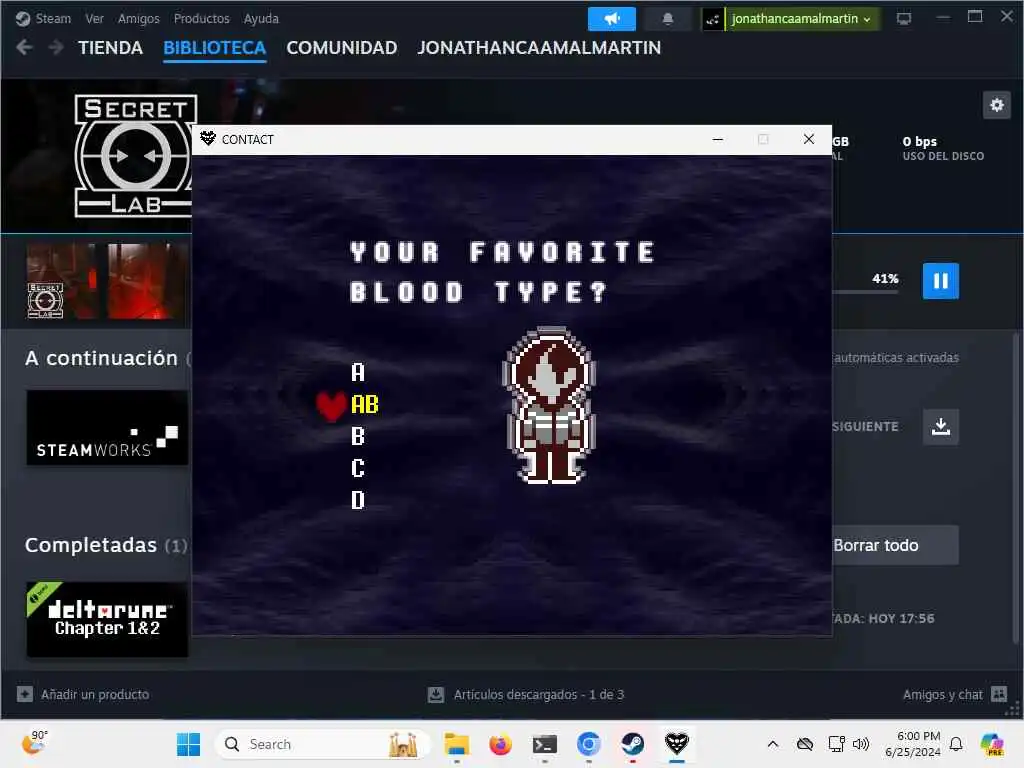The image size is (1024, 768).
Task: Open the network tray icon
Action: coord(837,744)
